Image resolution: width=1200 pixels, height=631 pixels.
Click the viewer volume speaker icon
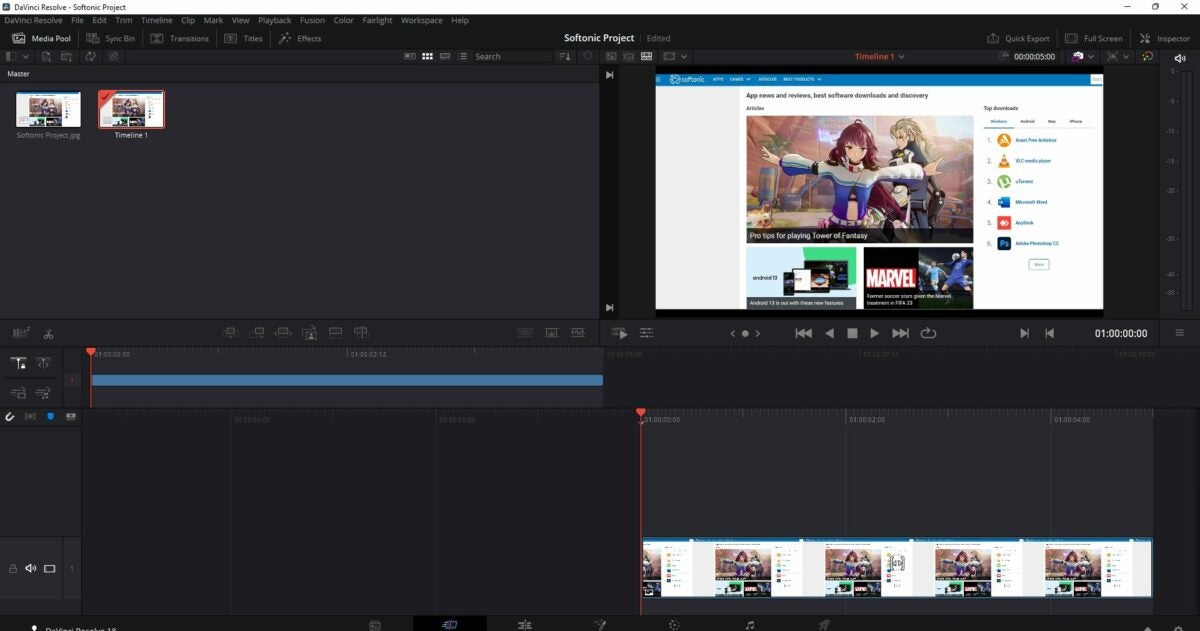coord(1180,58)
